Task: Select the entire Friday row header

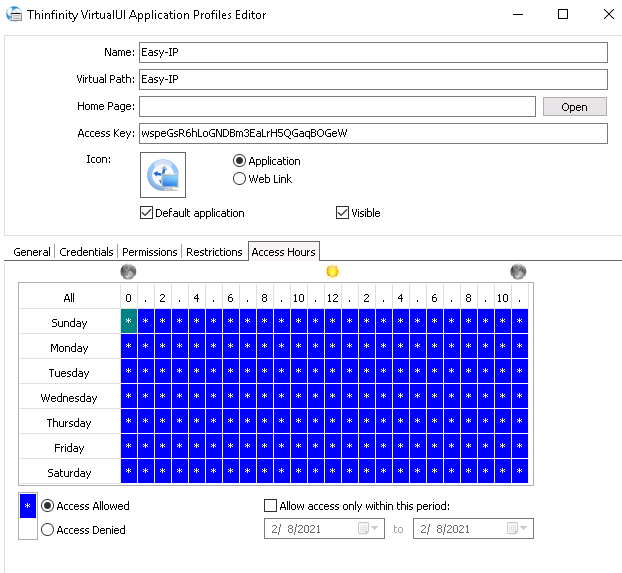Action: point(69,448)
